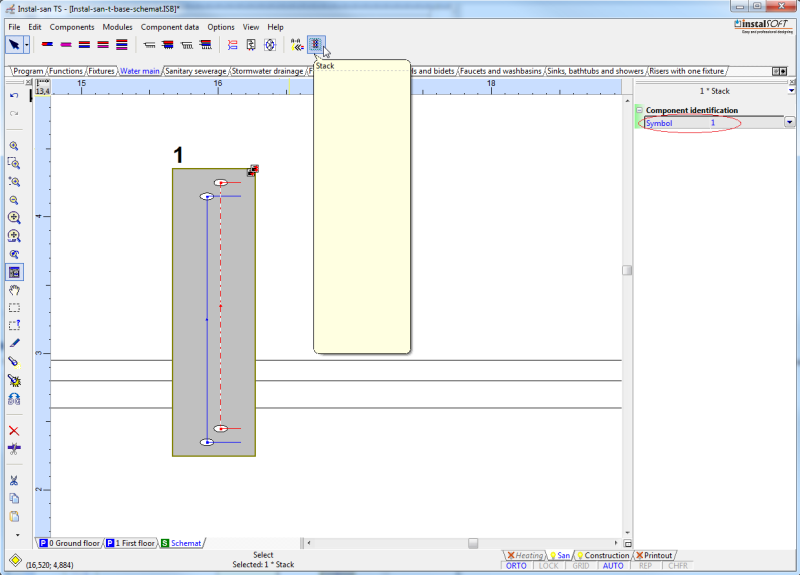Open the Edit menu

[x=35, y=27]
